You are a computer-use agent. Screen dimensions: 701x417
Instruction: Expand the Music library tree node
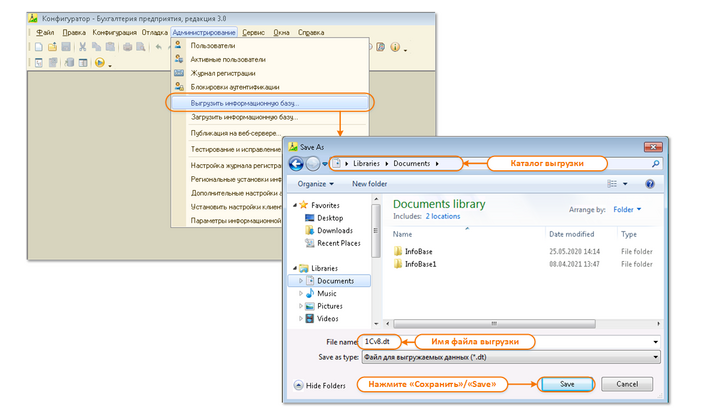[x=301, y=293]
